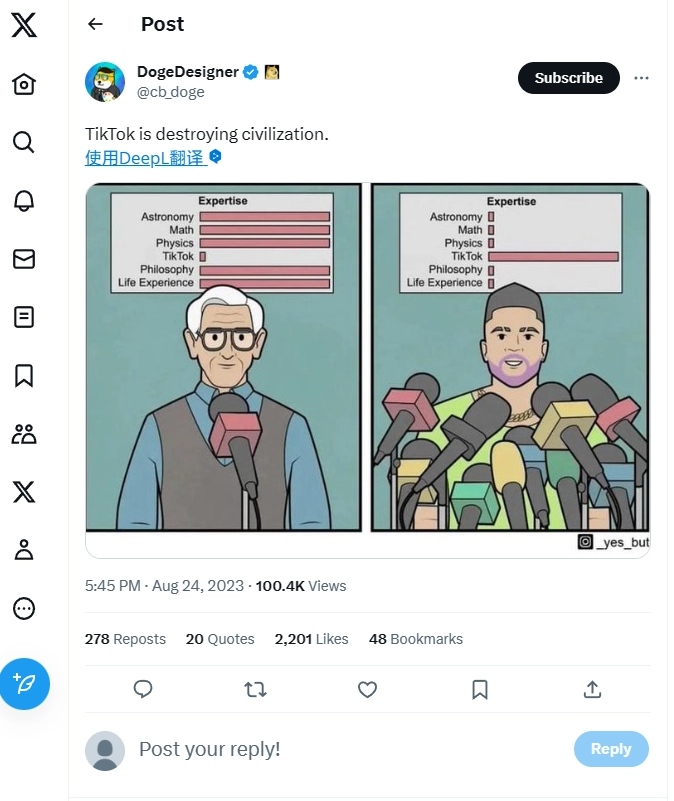Open the Home feed icon
Image resolution: width=674 pixels, height=801 pixels.
pyautogui.click(x=24, y=85)
